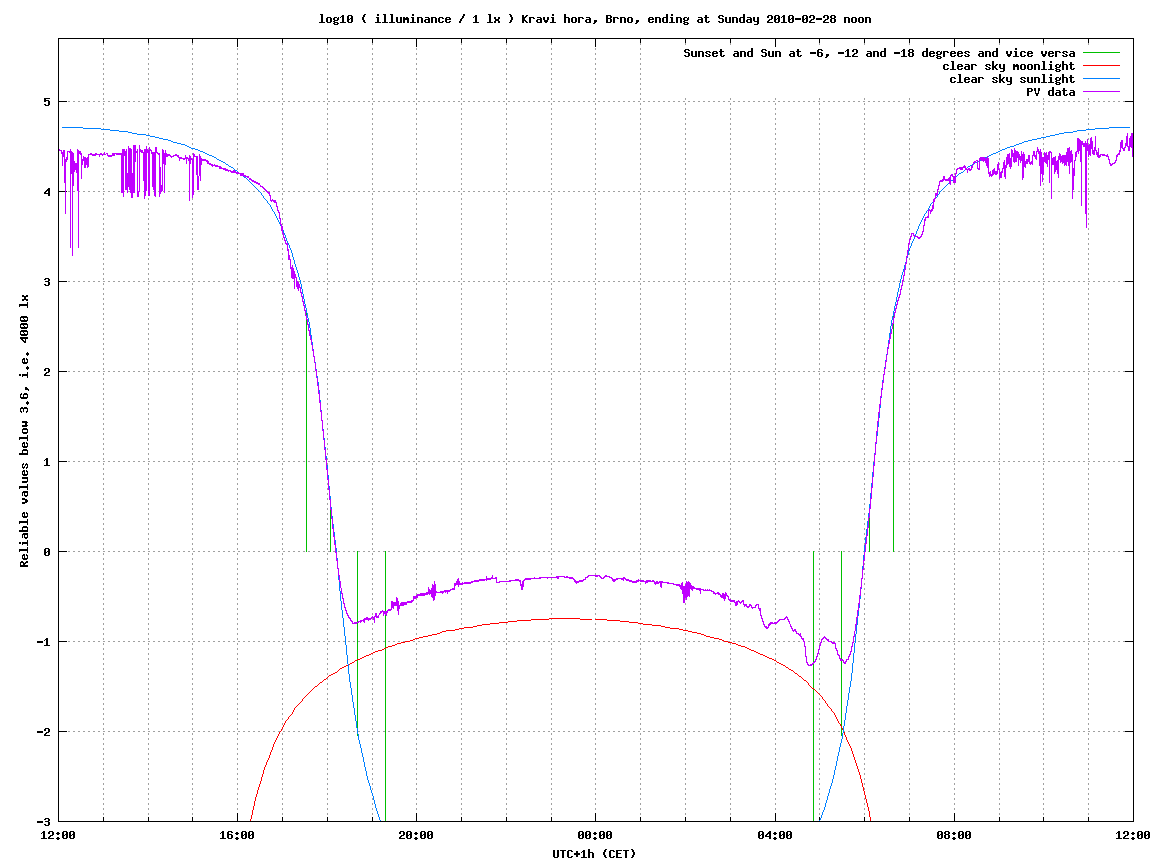Click the x-axis tick label "04:00"
The width and height of the screenshot is (1151, 863).
775,835
